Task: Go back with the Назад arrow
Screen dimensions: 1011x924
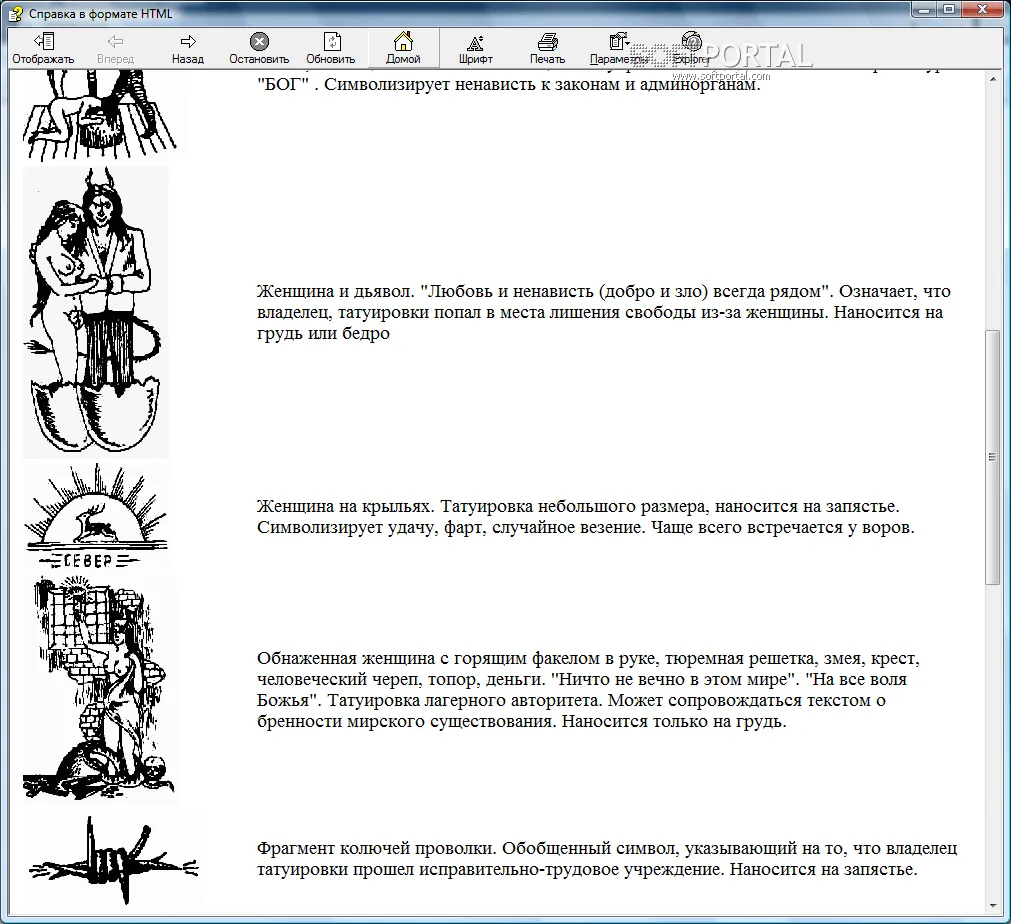Action: [x=188, y=48]
